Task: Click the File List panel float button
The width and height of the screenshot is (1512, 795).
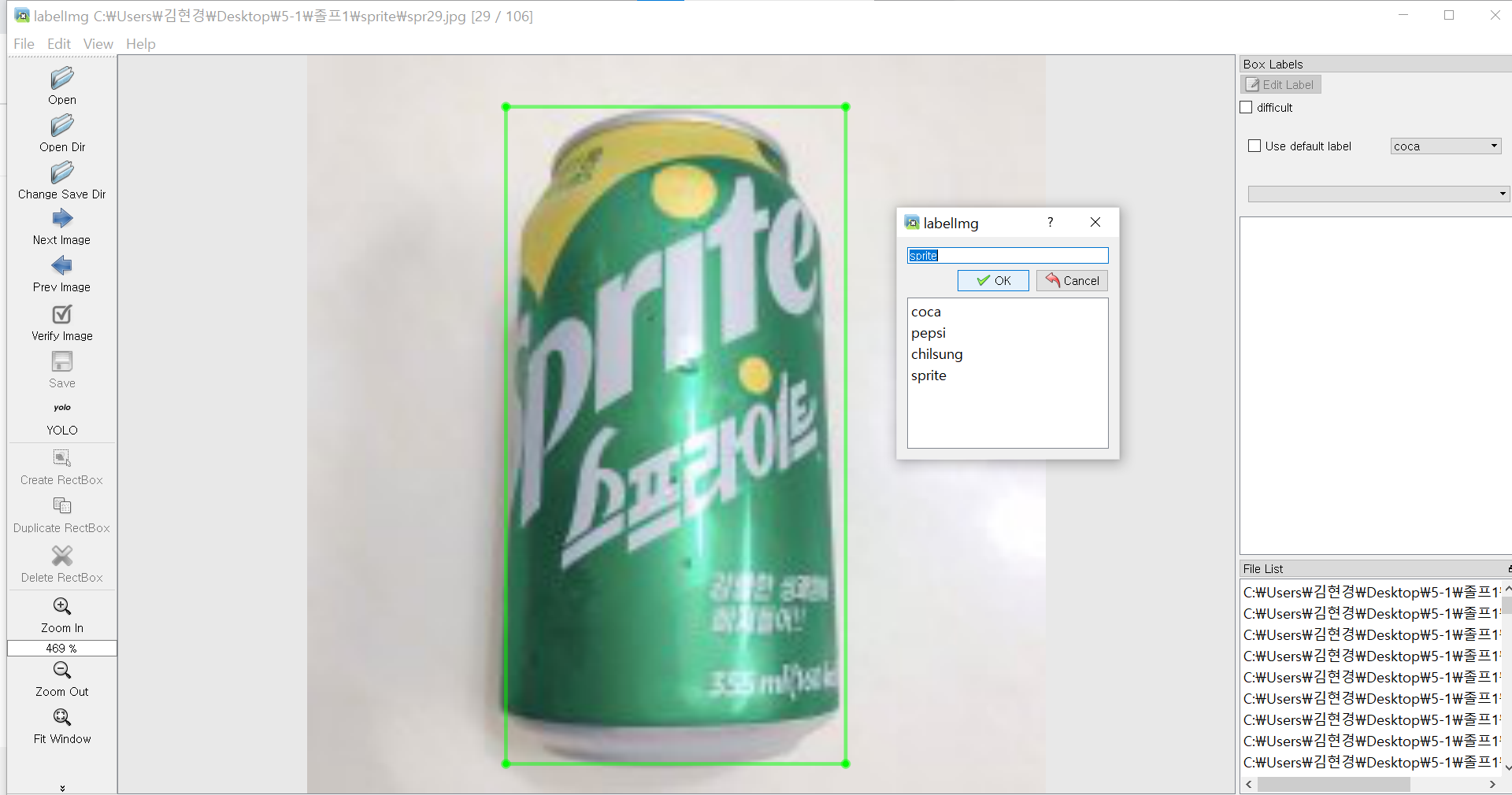Action: [x=1509, y=568]
